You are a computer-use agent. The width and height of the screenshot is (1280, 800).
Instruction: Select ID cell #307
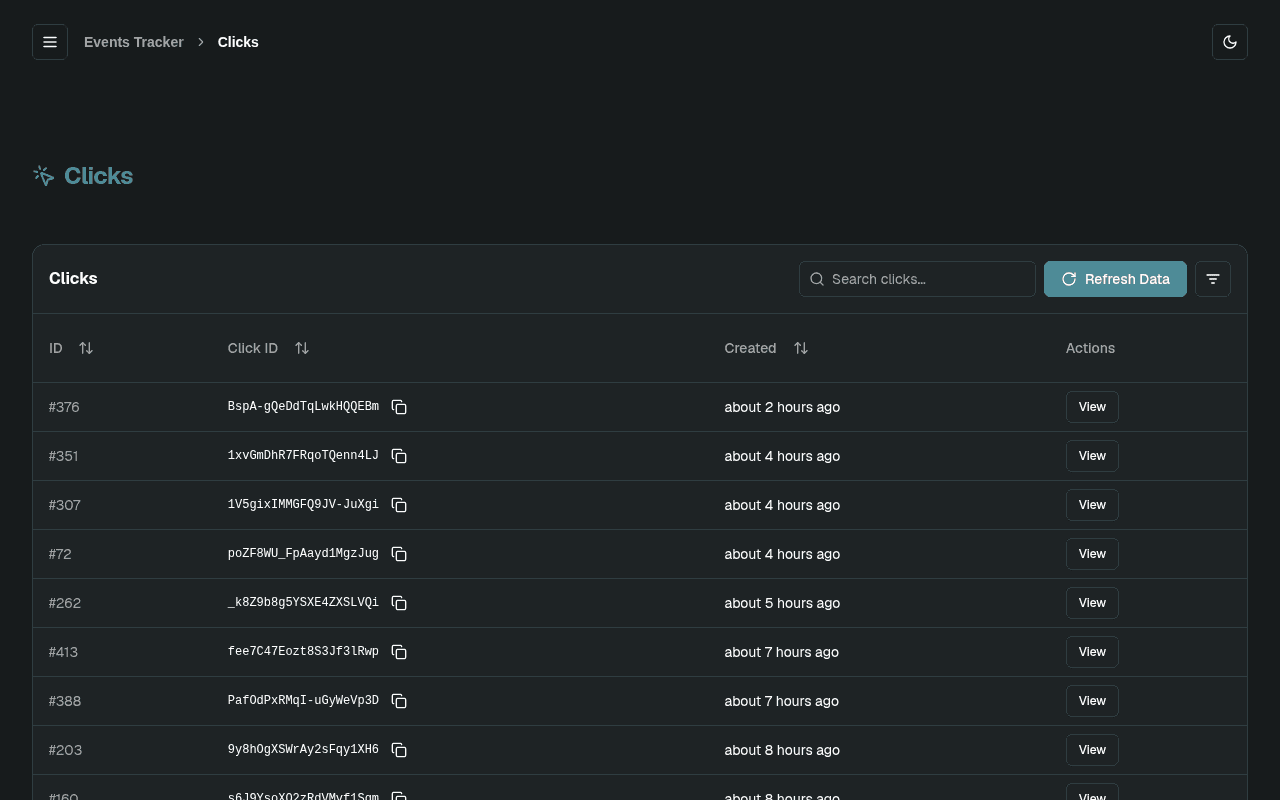pyautogui.click(x=65, y=505)
